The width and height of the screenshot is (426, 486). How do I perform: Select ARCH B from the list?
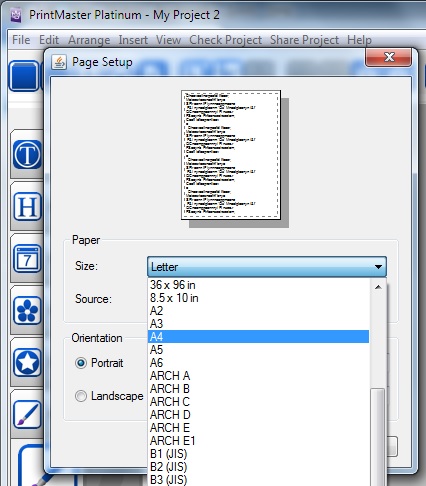click(258, 389)
